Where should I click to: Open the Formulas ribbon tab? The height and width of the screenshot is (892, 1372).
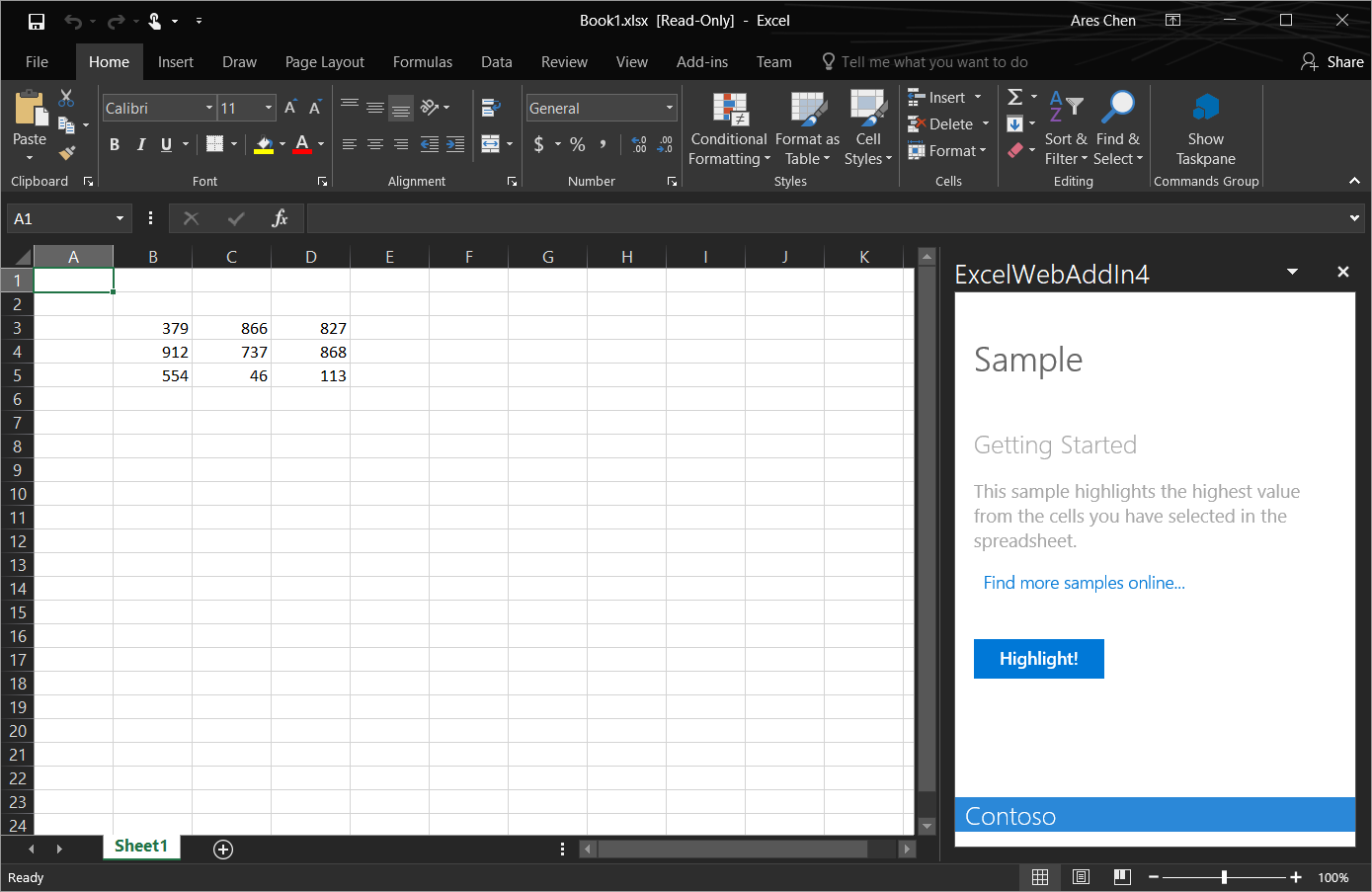422,61
